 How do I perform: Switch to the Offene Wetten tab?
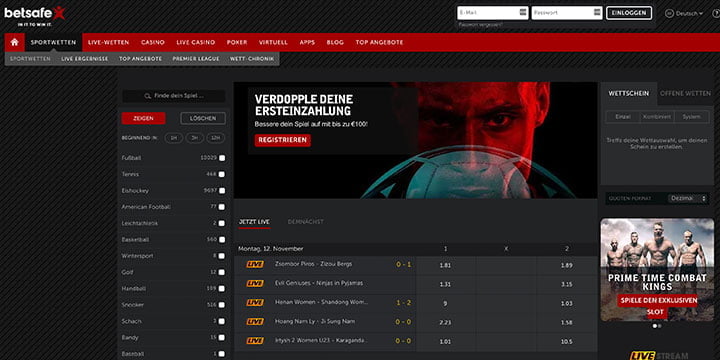685,93
